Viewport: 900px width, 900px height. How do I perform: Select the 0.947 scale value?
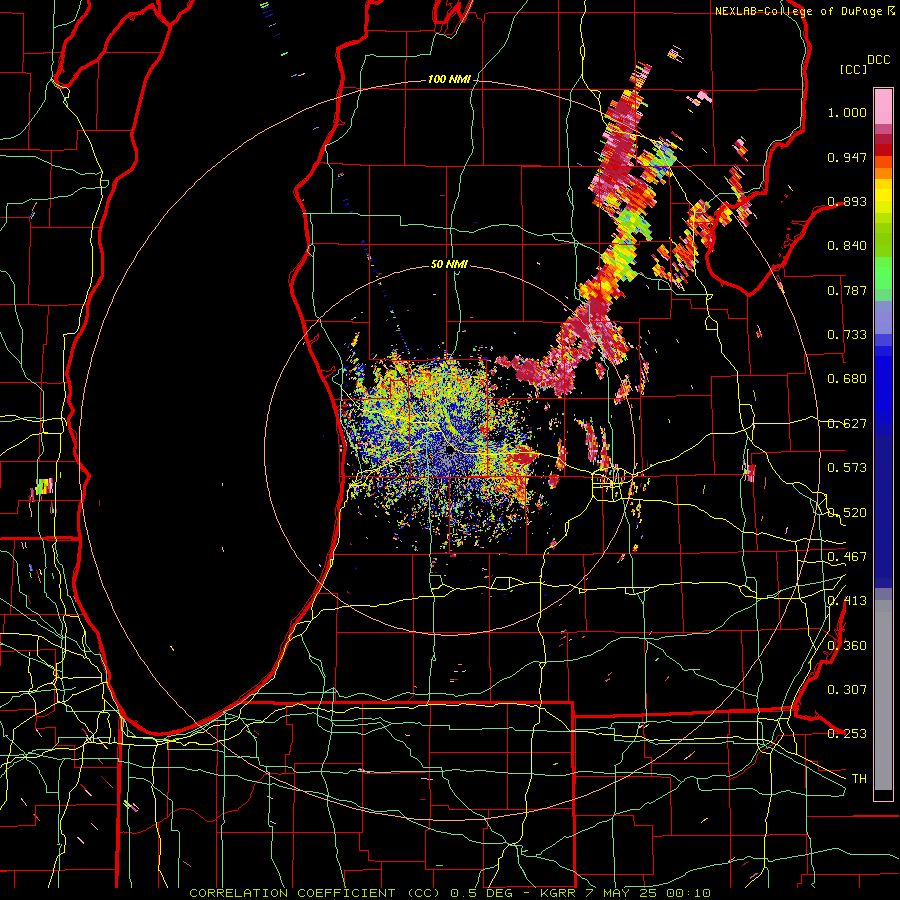[x=847, y=157]
